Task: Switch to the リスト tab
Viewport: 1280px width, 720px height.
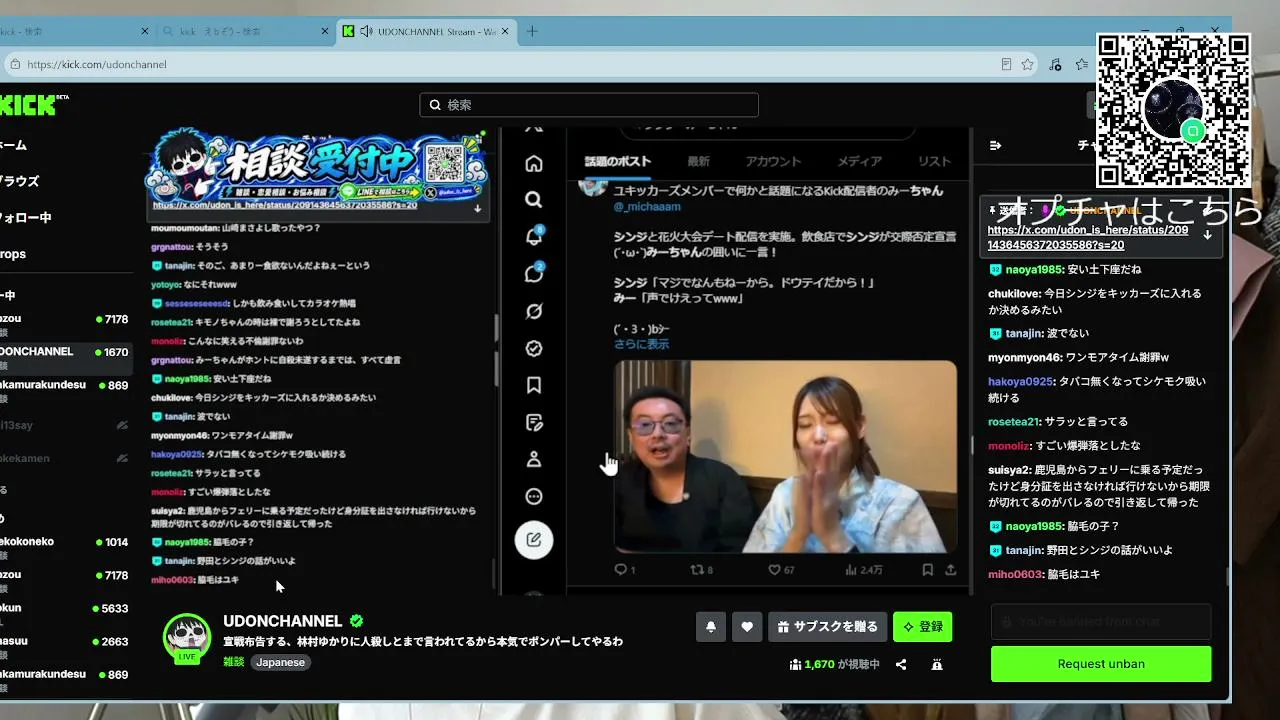Action: point(934,161)
